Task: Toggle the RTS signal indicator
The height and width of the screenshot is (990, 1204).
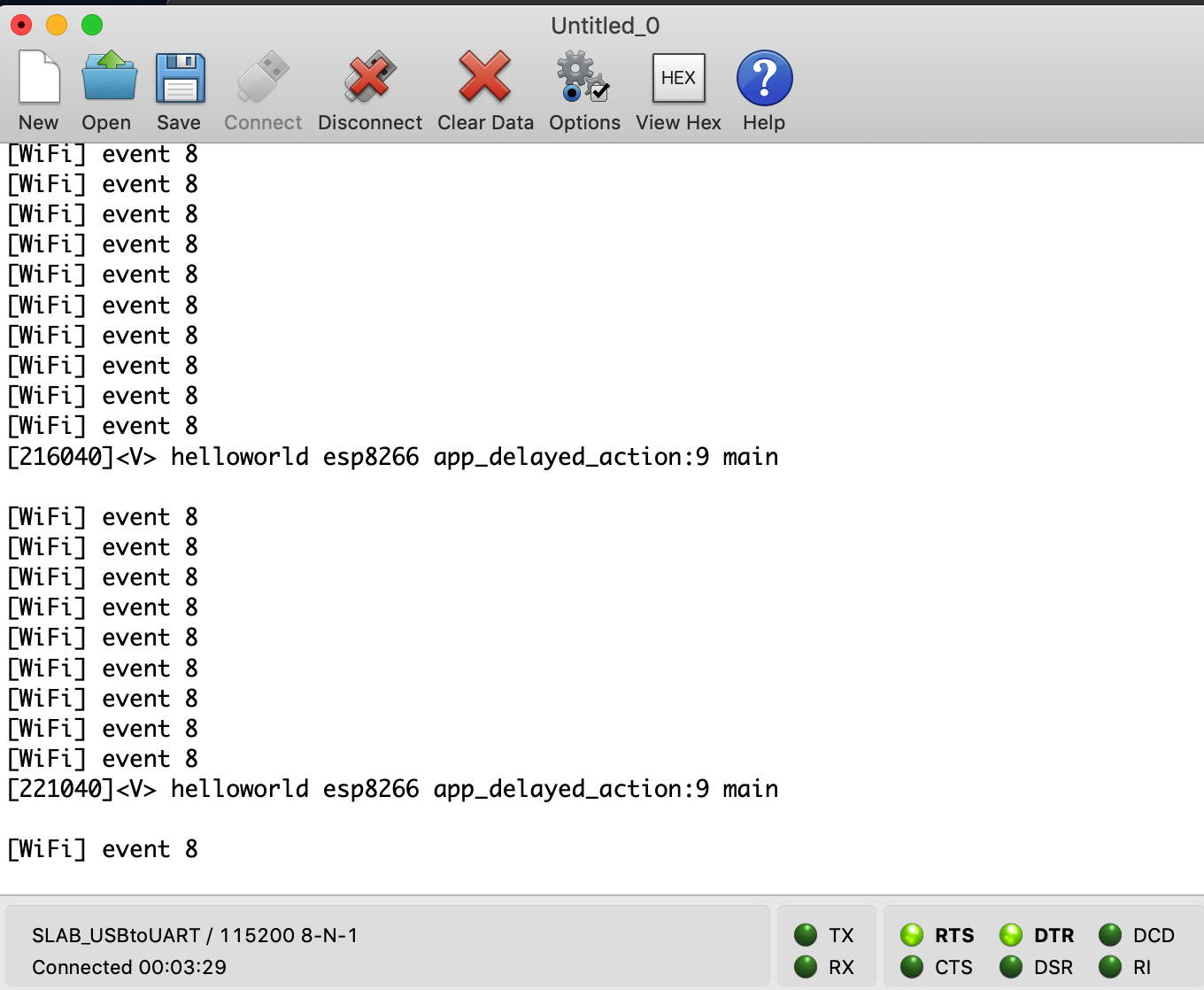Action: tap(912, 935)
